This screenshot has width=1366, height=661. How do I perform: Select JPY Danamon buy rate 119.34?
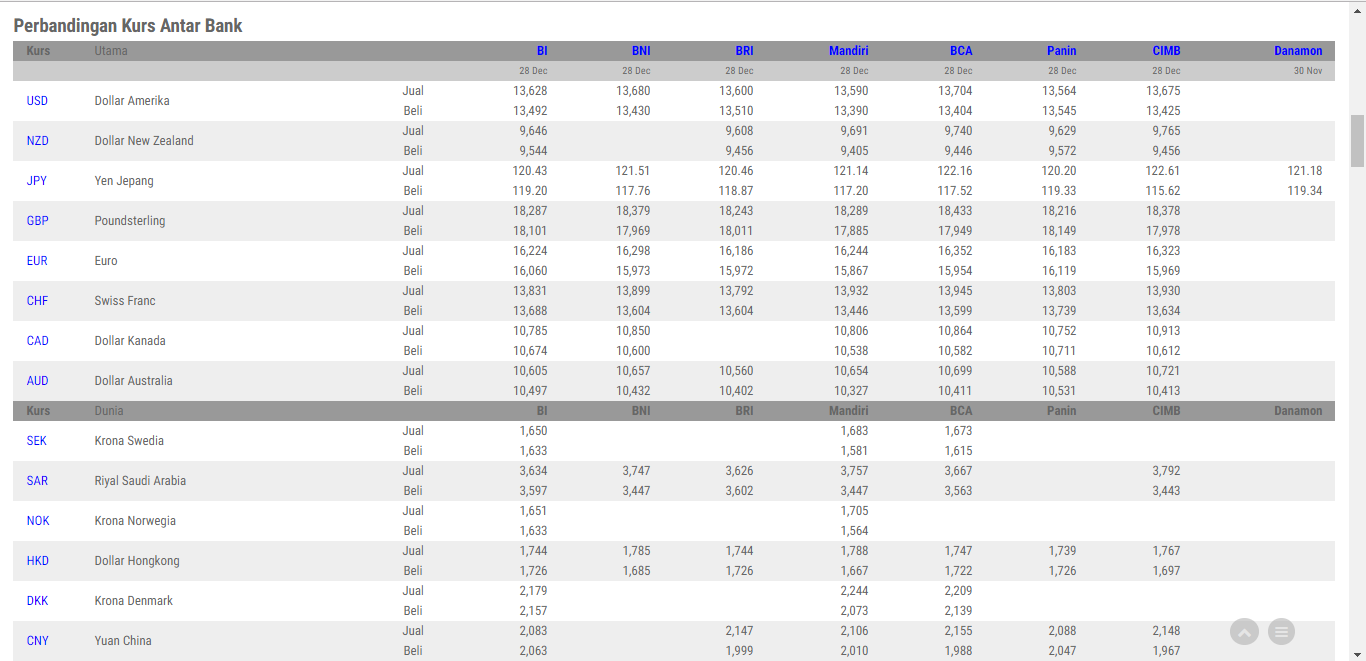point(1305,191)
